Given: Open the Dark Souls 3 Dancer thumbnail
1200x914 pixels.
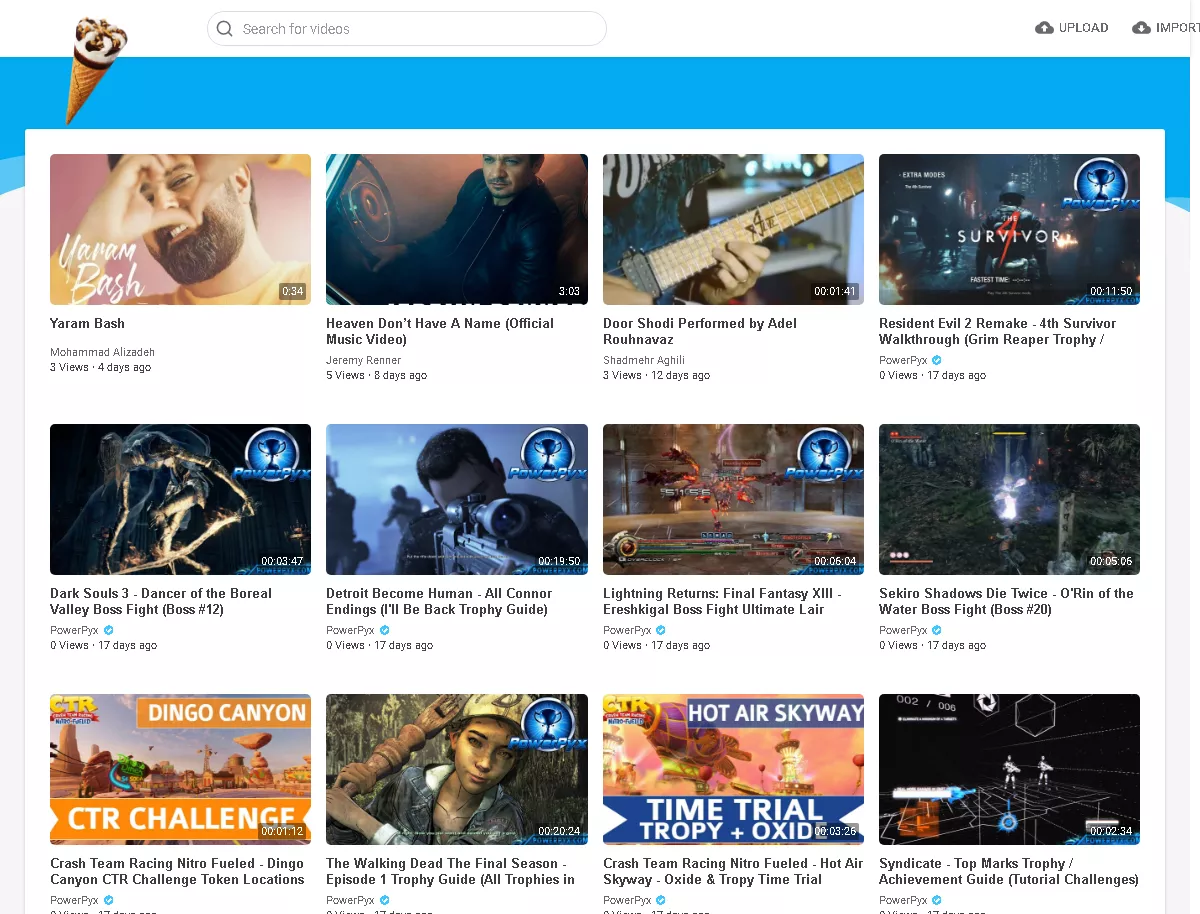Looking at the screenshot, I should tap(180, 499).
